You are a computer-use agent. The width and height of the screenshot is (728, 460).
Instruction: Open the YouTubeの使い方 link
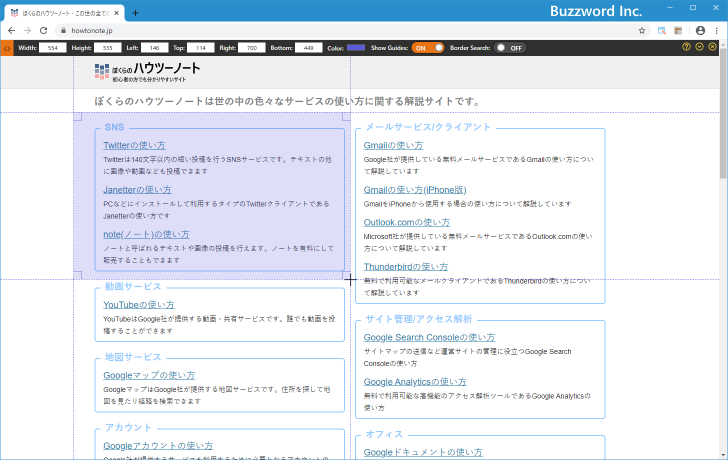pyautogui.click(x=139, y=305)
